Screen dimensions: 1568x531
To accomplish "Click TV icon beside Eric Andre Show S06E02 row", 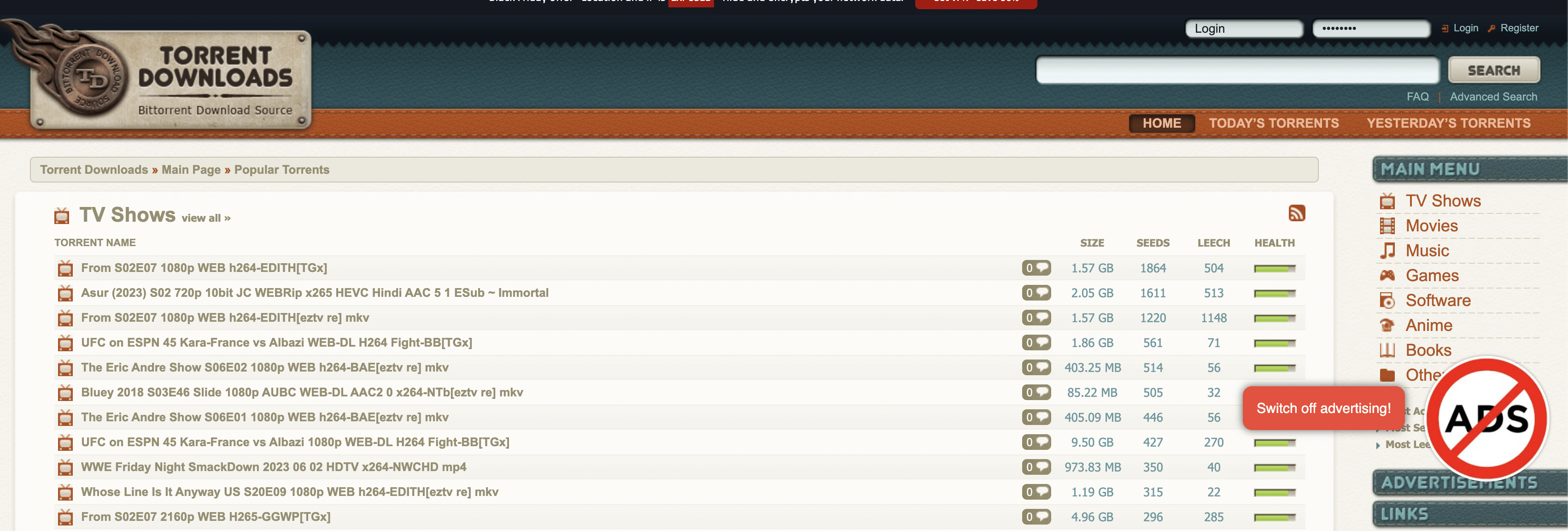I will [x=65, y=368].
